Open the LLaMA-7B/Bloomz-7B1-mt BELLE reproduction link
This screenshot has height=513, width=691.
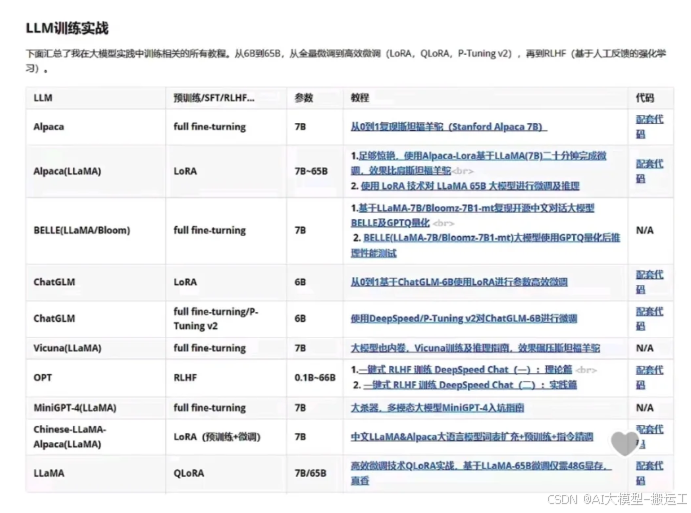pyautogui.click(x=472, y=215)
